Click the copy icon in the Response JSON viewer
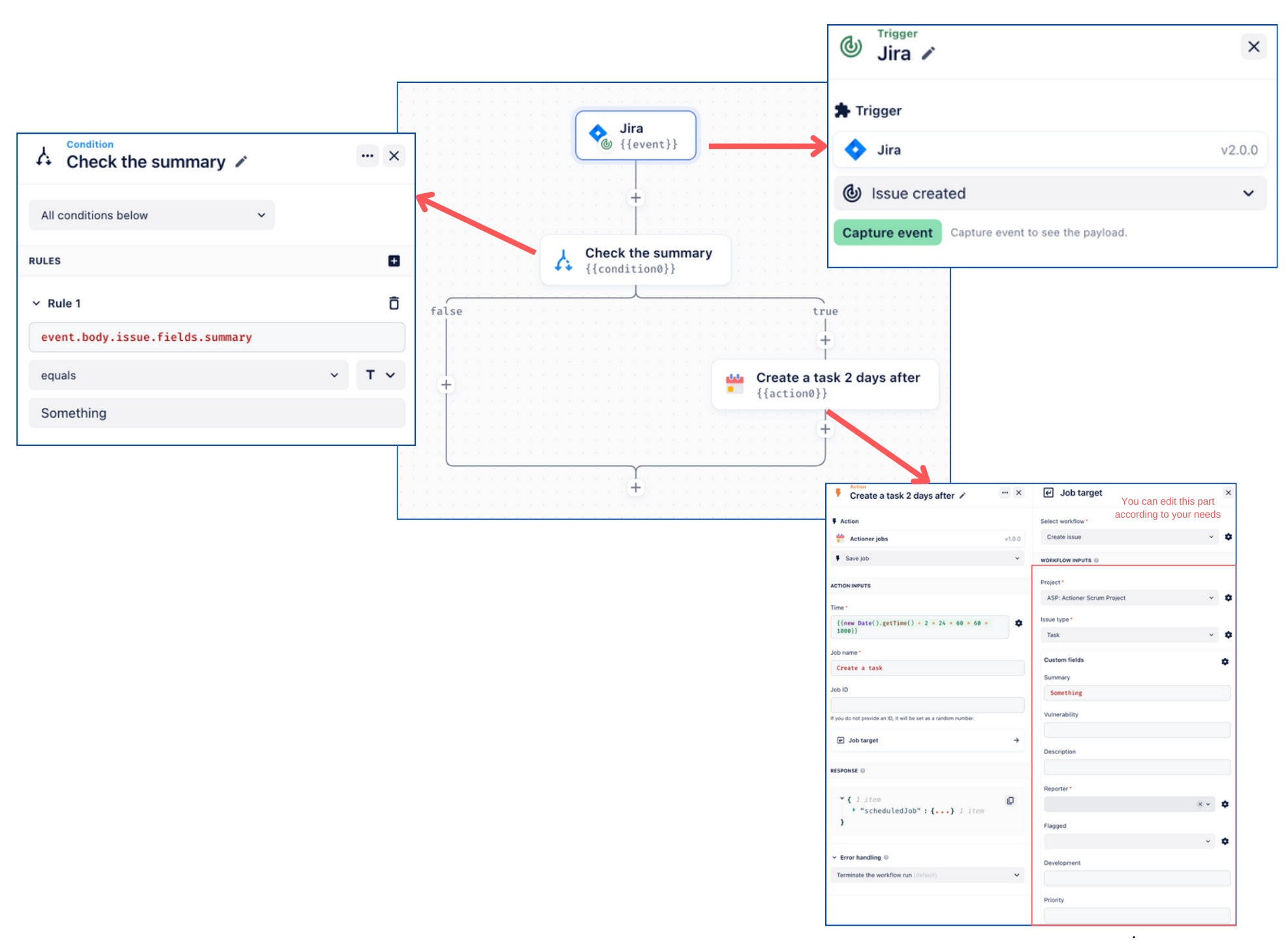The height and width of the screenshot is (944, 1288). click(1011, 800)
